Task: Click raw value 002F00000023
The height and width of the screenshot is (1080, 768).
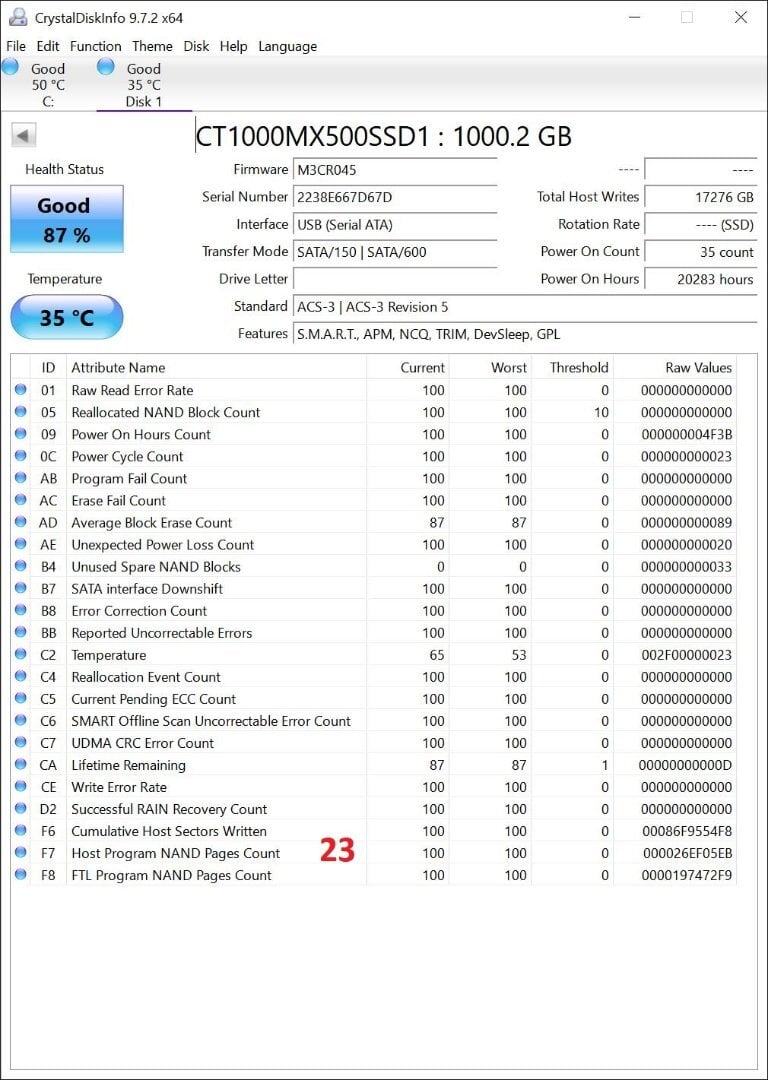Action: pos(687,654)
